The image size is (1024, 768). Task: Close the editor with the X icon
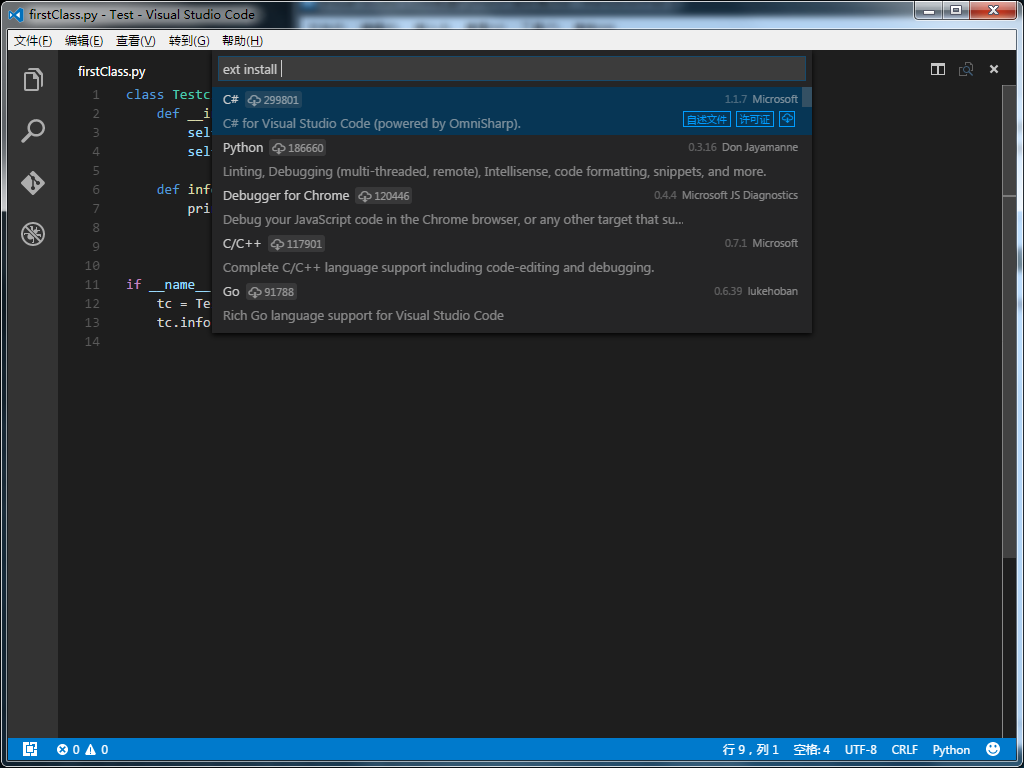point(994,69)
